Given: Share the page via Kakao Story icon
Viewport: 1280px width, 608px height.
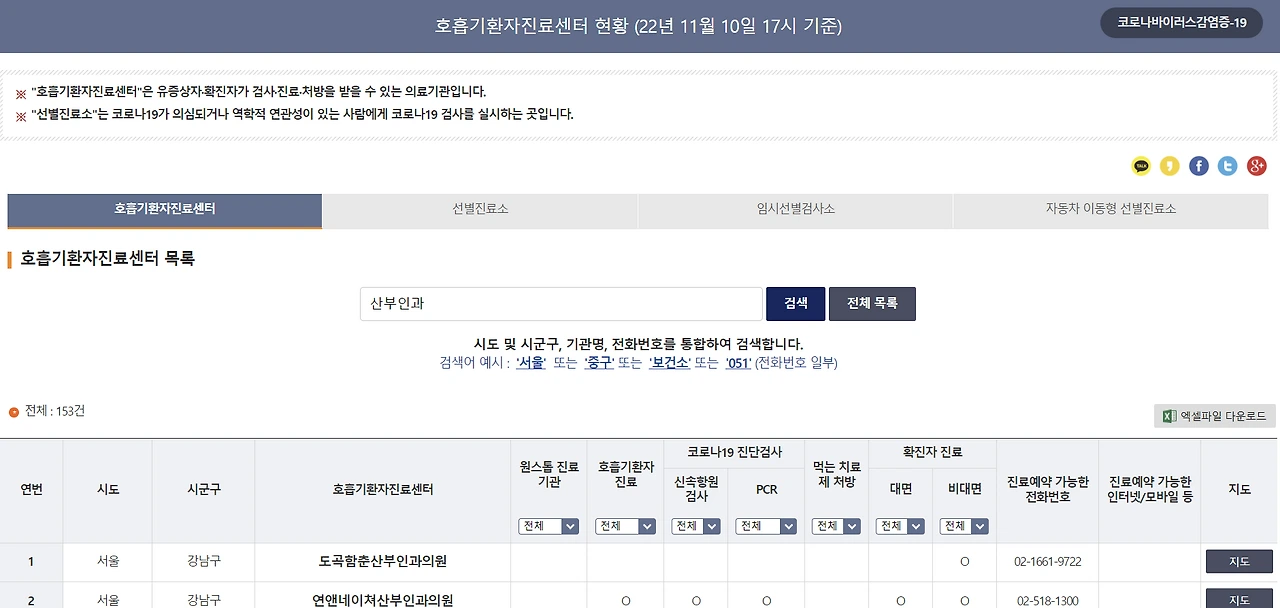Looking at the screenshot, I should point(1170,166).
